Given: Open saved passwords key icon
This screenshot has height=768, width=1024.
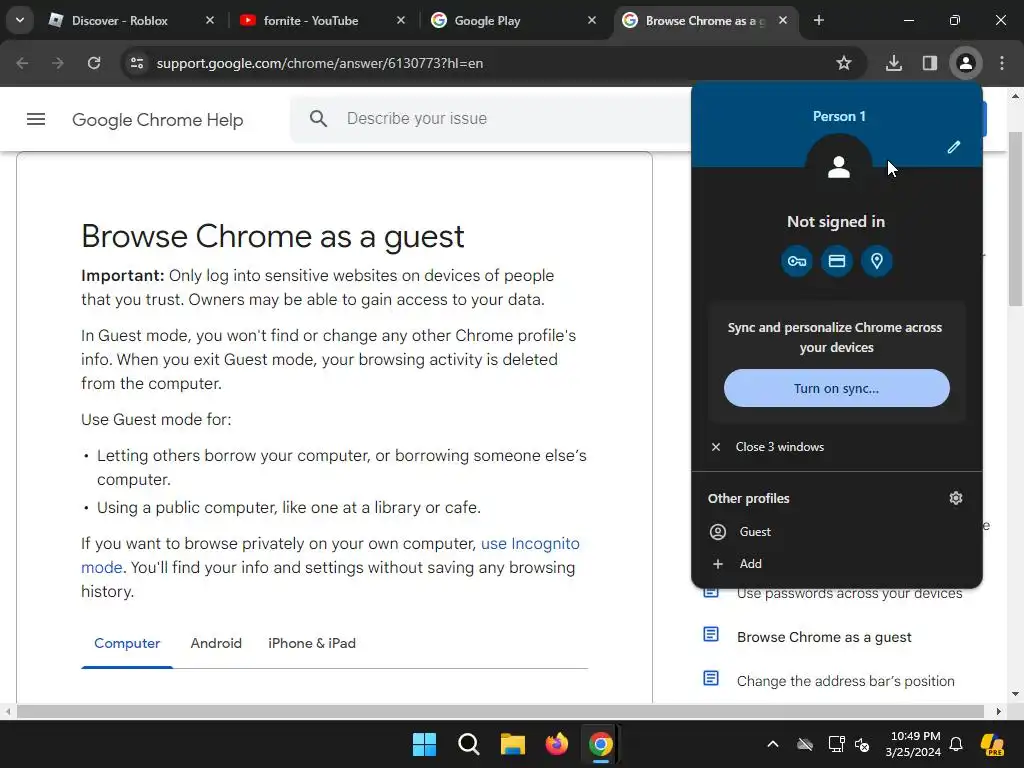Looking at the screenshot, I should pos(797,261).
